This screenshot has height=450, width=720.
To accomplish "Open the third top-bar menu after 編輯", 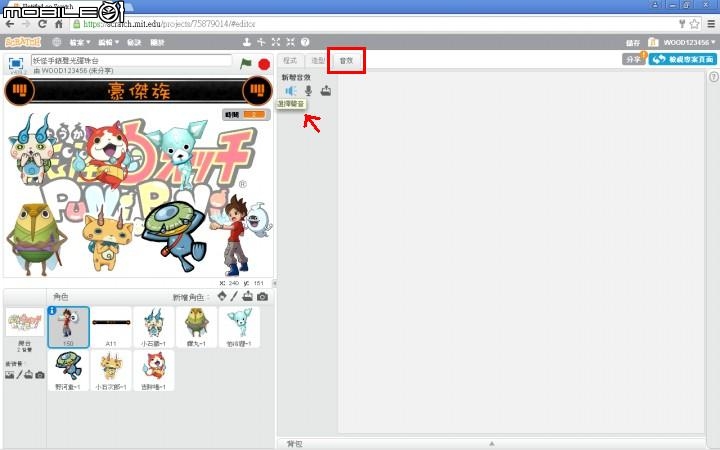I will (134, 42).
